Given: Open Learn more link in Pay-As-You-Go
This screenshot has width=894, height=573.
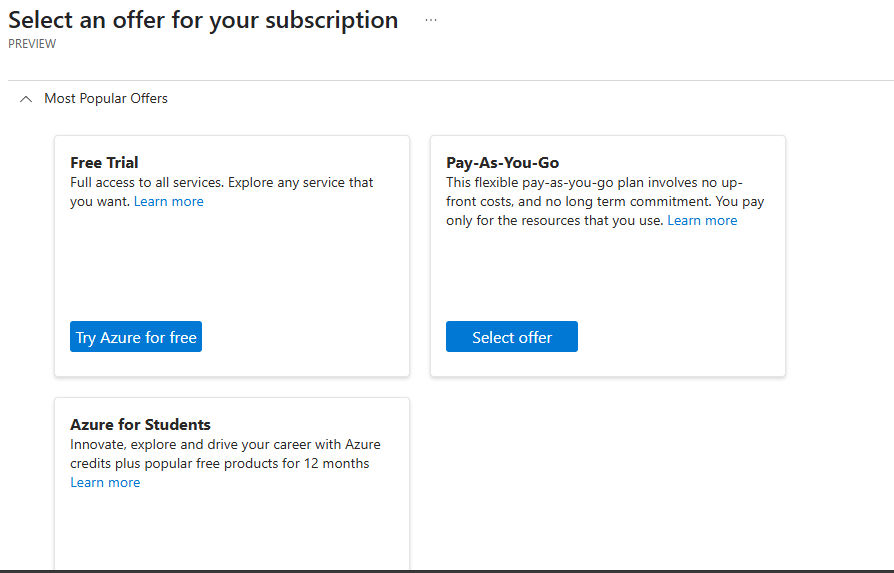Looking at the screenshot, I should [702, 220].
